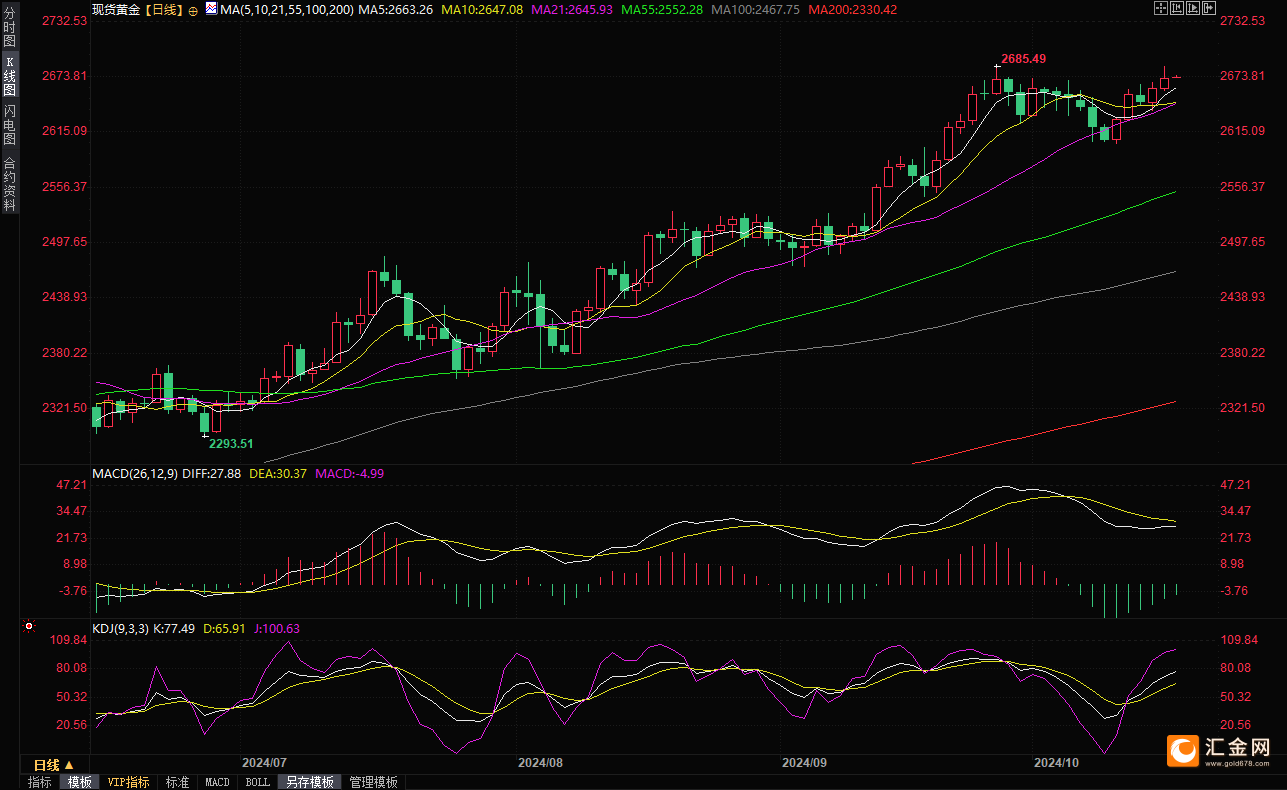The image size is (1287, 790).
Task: Open the 闪电图 side tab
Action: point(9,124)
